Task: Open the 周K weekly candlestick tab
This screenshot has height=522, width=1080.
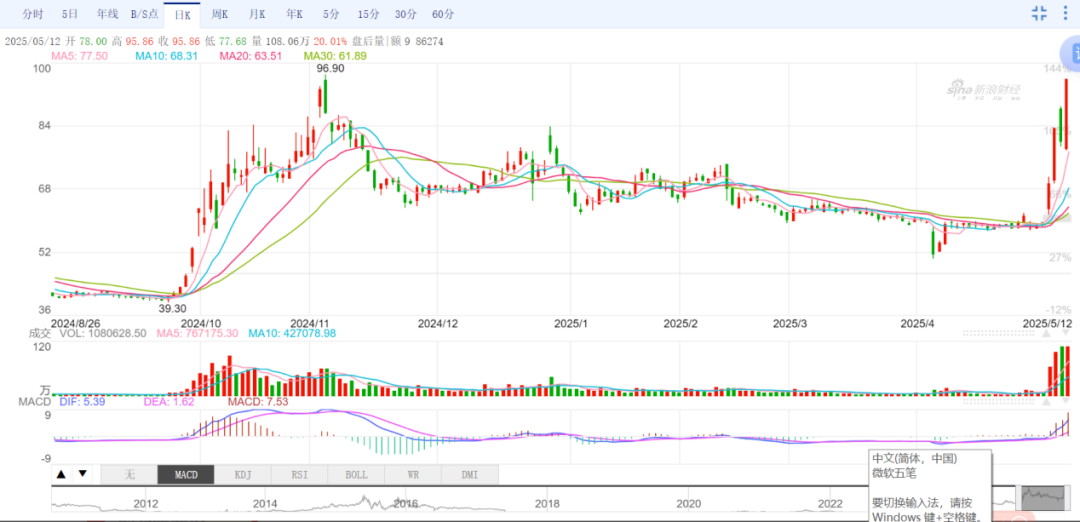Action: coord(219,14)
